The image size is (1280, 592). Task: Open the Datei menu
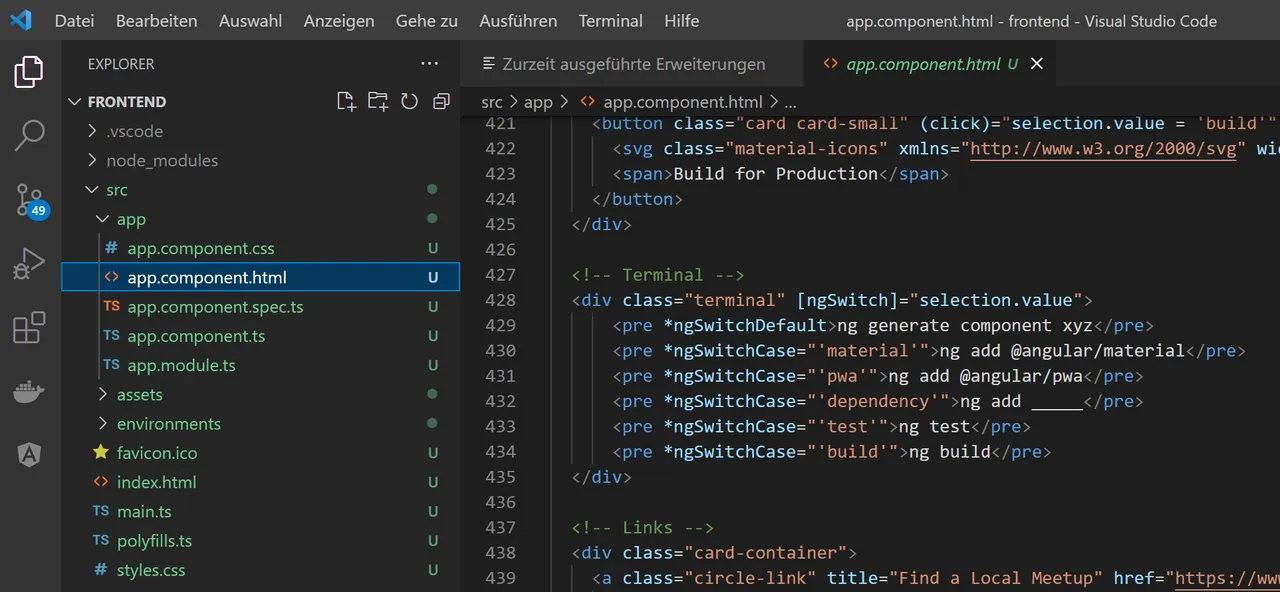click(x=75, y=20)
